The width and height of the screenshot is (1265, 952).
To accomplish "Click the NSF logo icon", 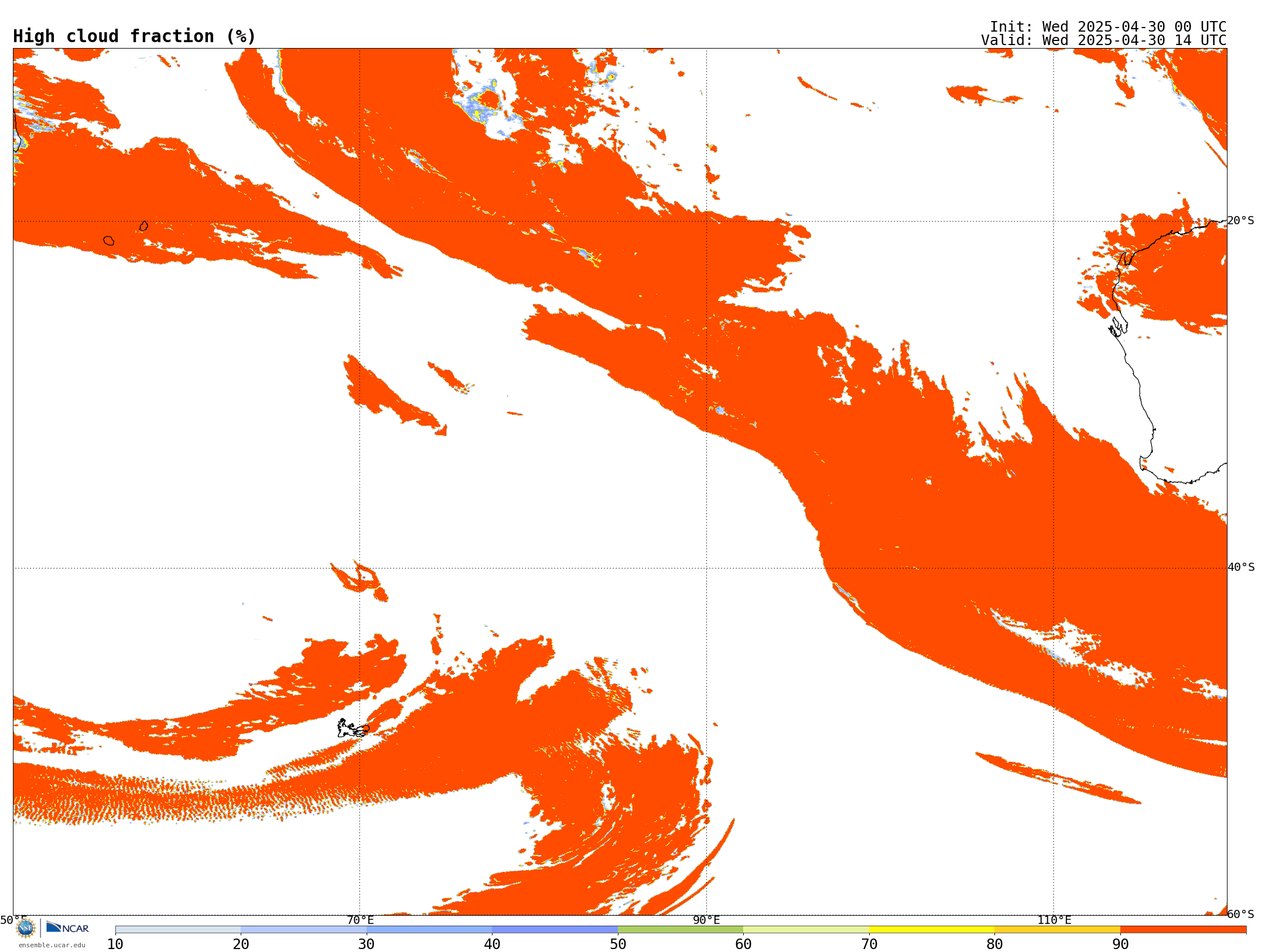I will point(26,928).
